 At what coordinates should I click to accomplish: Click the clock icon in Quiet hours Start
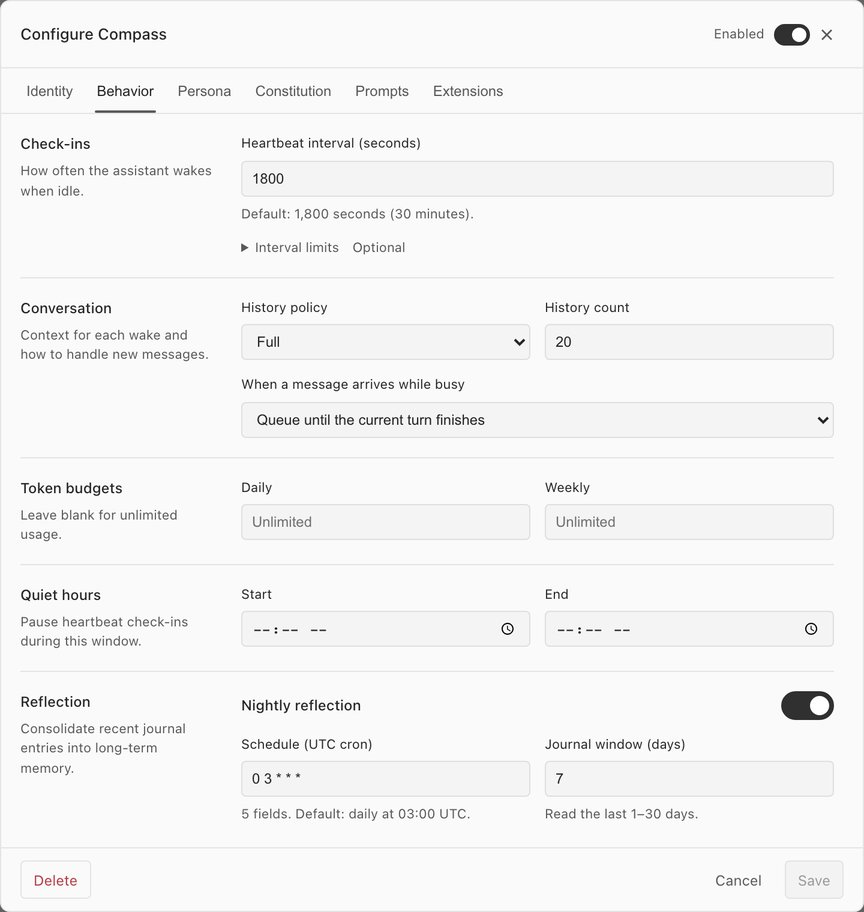pyautogui.click(x=507, y=629)
